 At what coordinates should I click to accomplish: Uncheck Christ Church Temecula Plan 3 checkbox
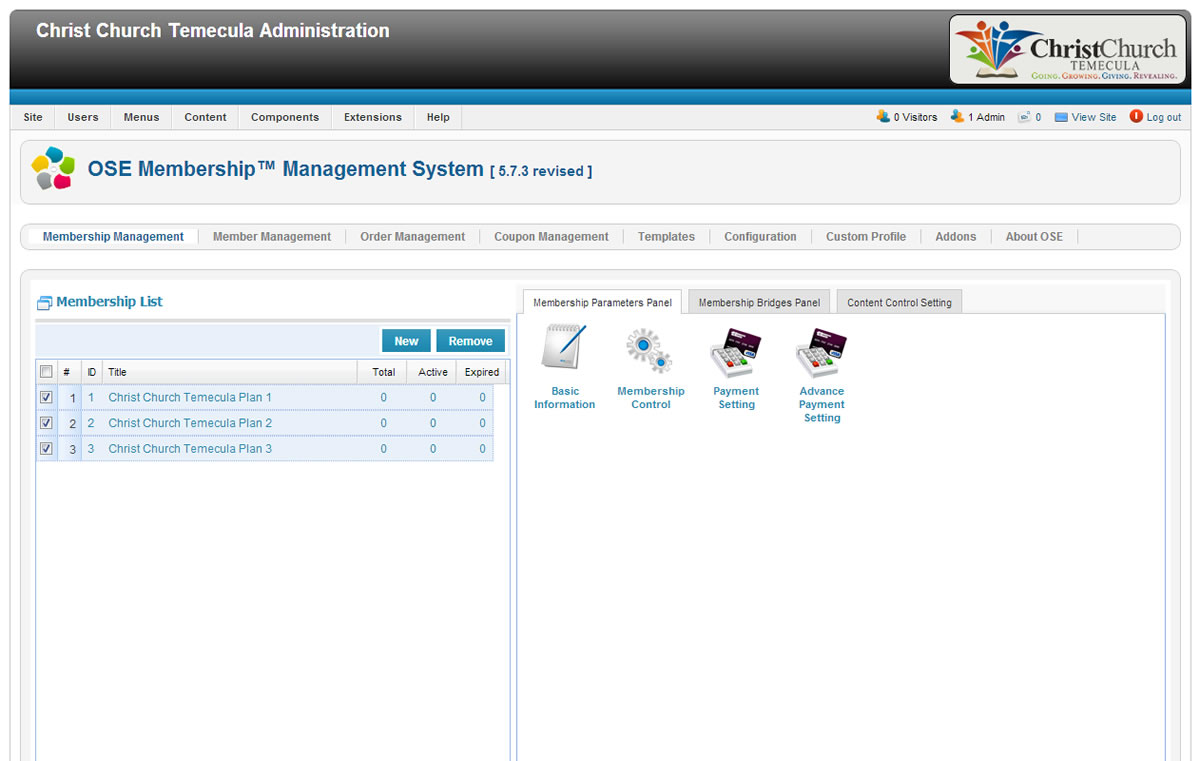pos(46,449)
